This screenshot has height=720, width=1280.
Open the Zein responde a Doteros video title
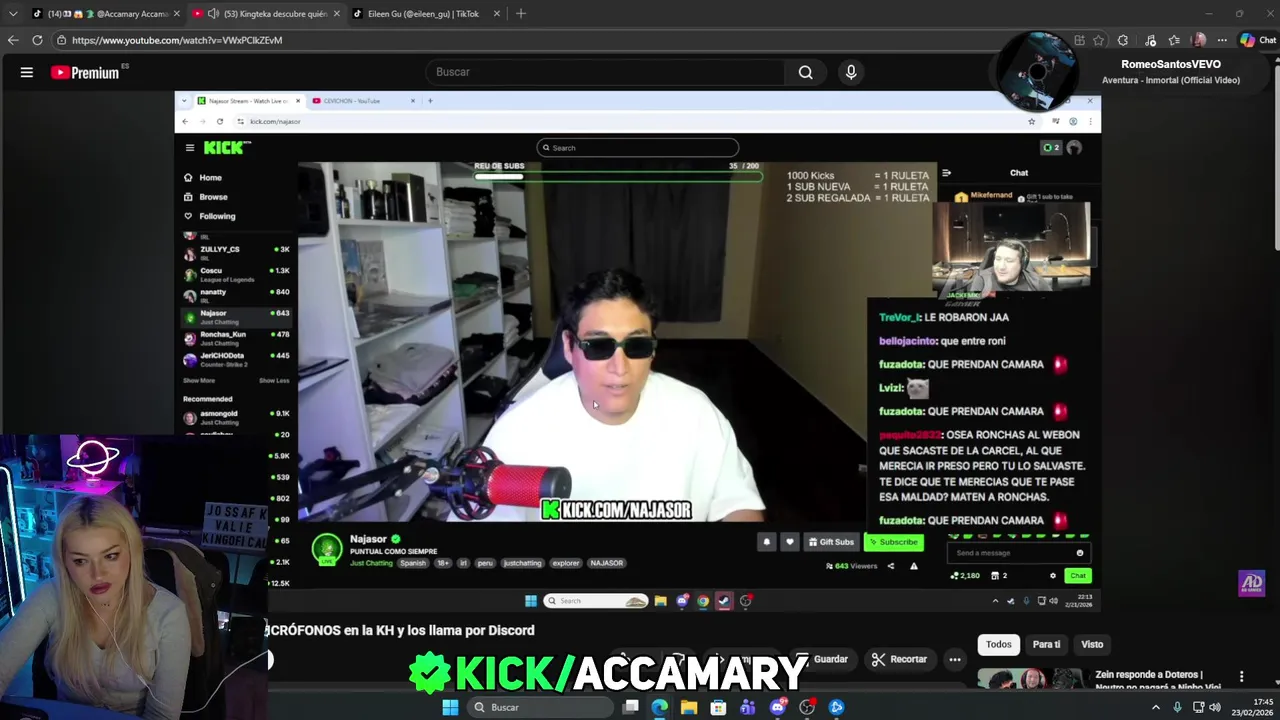coord(1158,680)
